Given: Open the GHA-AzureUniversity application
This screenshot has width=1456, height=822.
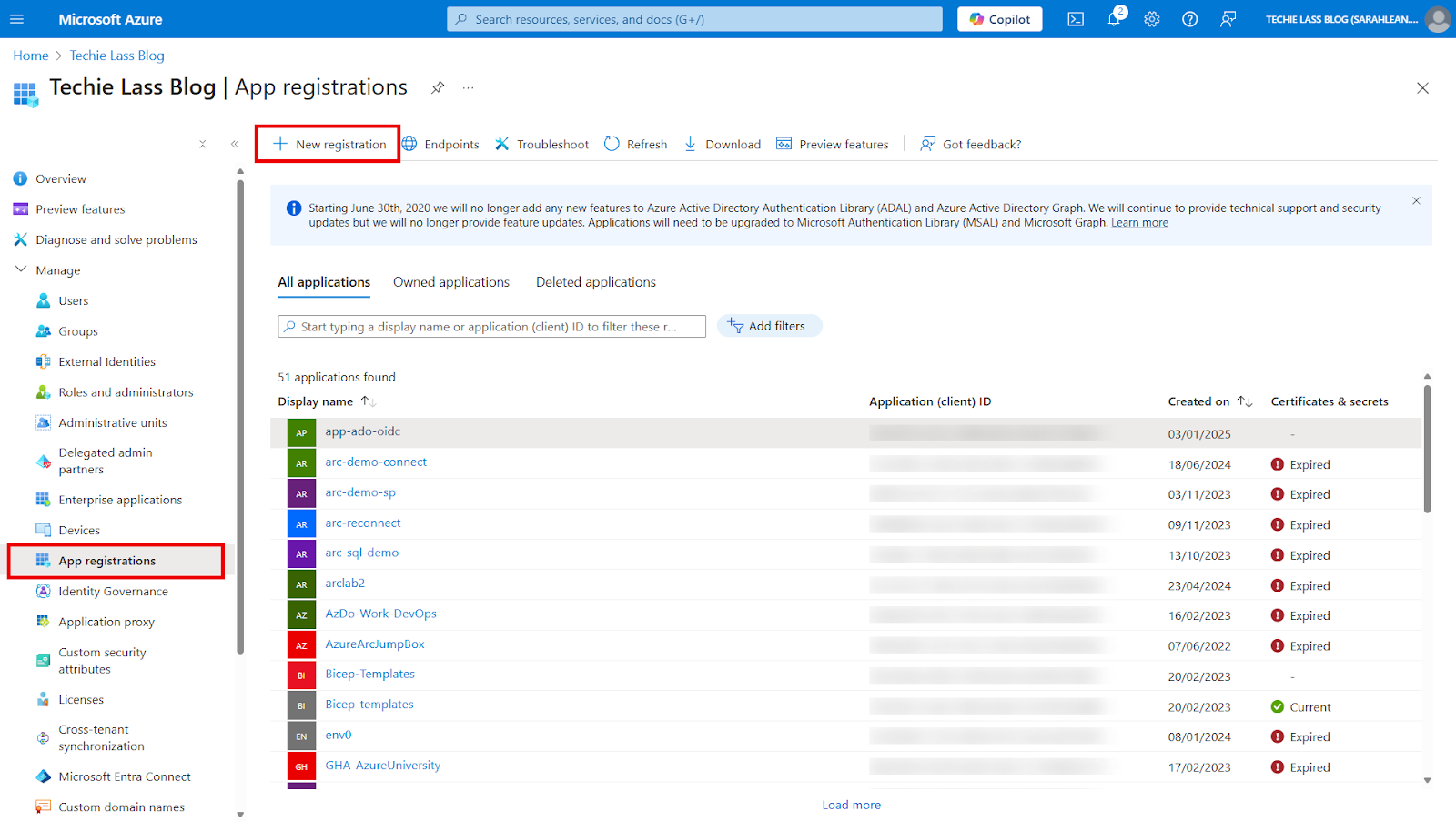Looking at the screenshot, I should tap(382, 766).
